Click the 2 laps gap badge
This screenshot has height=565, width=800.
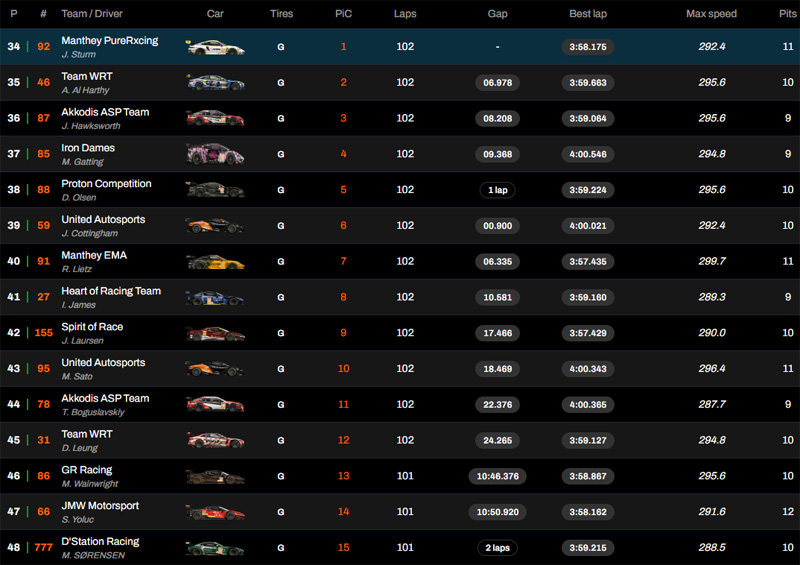497,548
